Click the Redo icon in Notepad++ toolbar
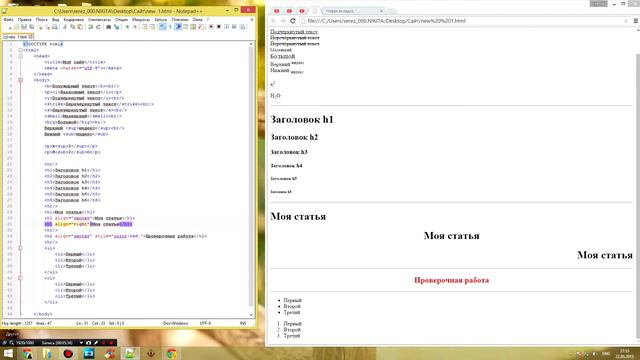Screen dimensions: 640x360 coord(98,27)
